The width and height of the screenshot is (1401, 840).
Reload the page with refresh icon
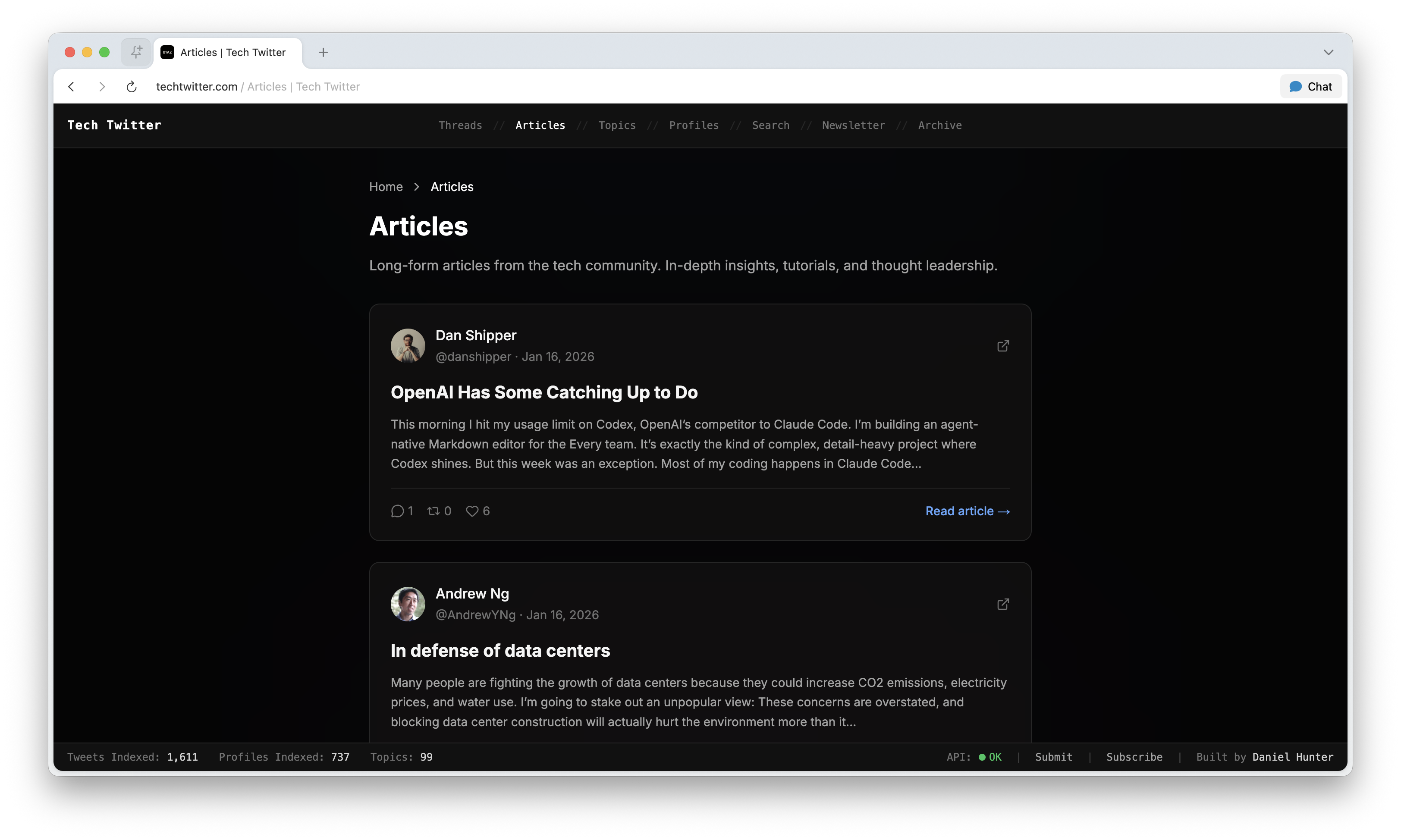[x=131, y=87]
